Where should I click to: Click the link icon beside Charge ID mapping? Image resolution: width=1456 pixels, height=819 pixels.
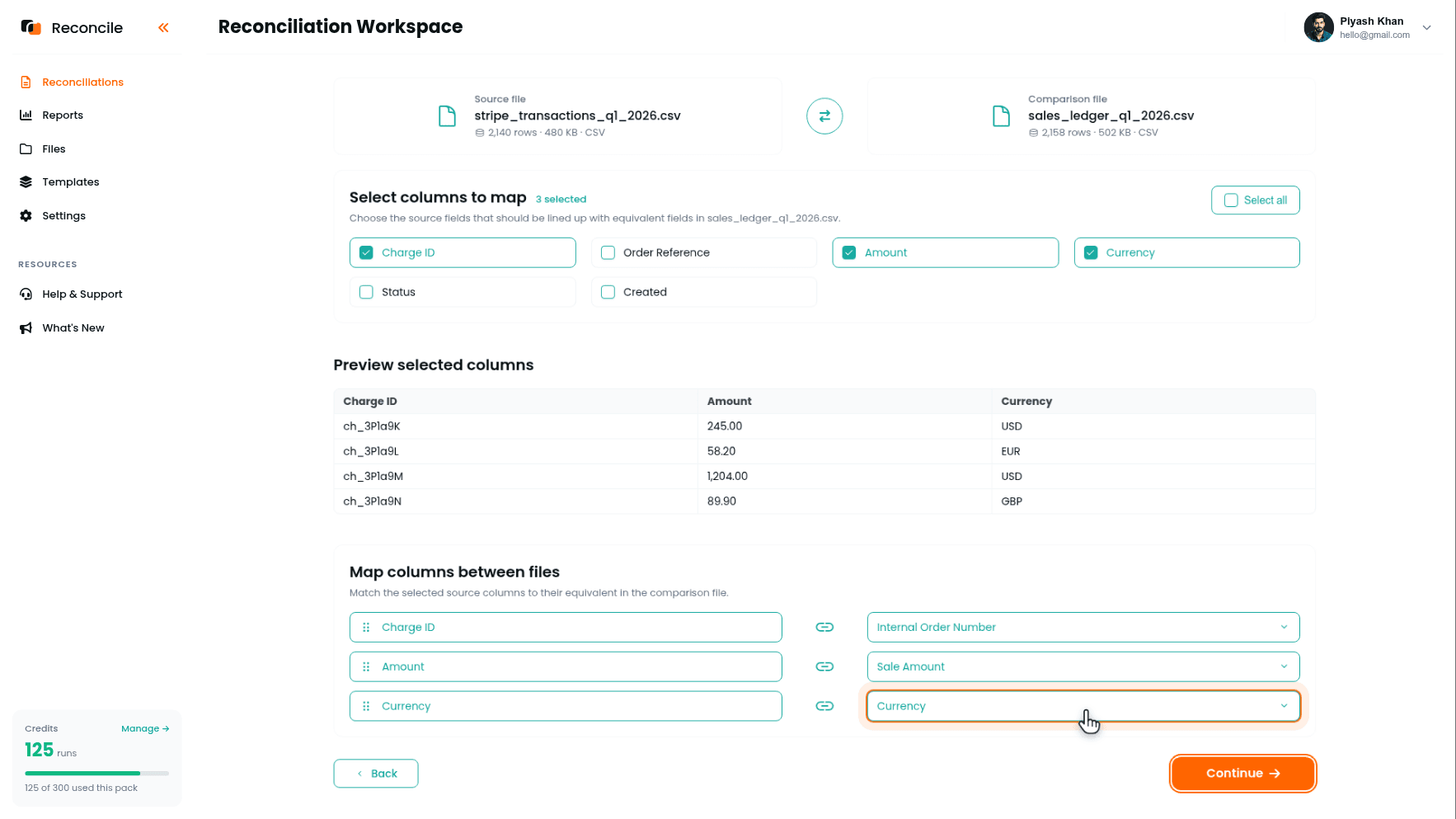tap(824, 628)
